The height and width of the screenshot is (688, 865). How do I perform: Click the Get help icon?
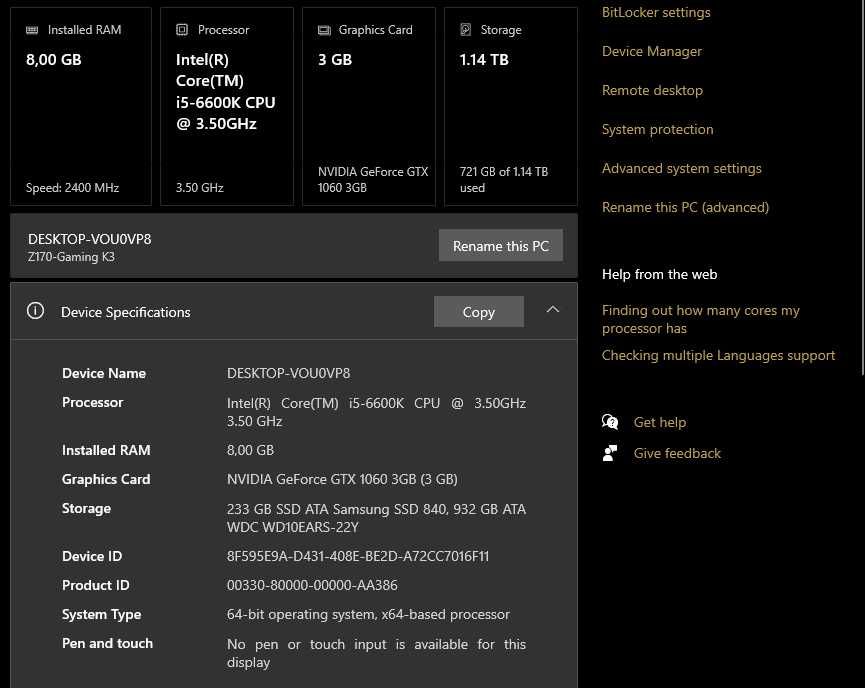point(610,422)
